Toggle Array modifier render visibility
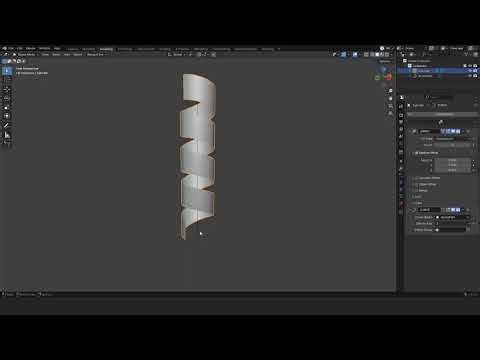The height and width of the screenshot is (360, 480). click(458, 131)
